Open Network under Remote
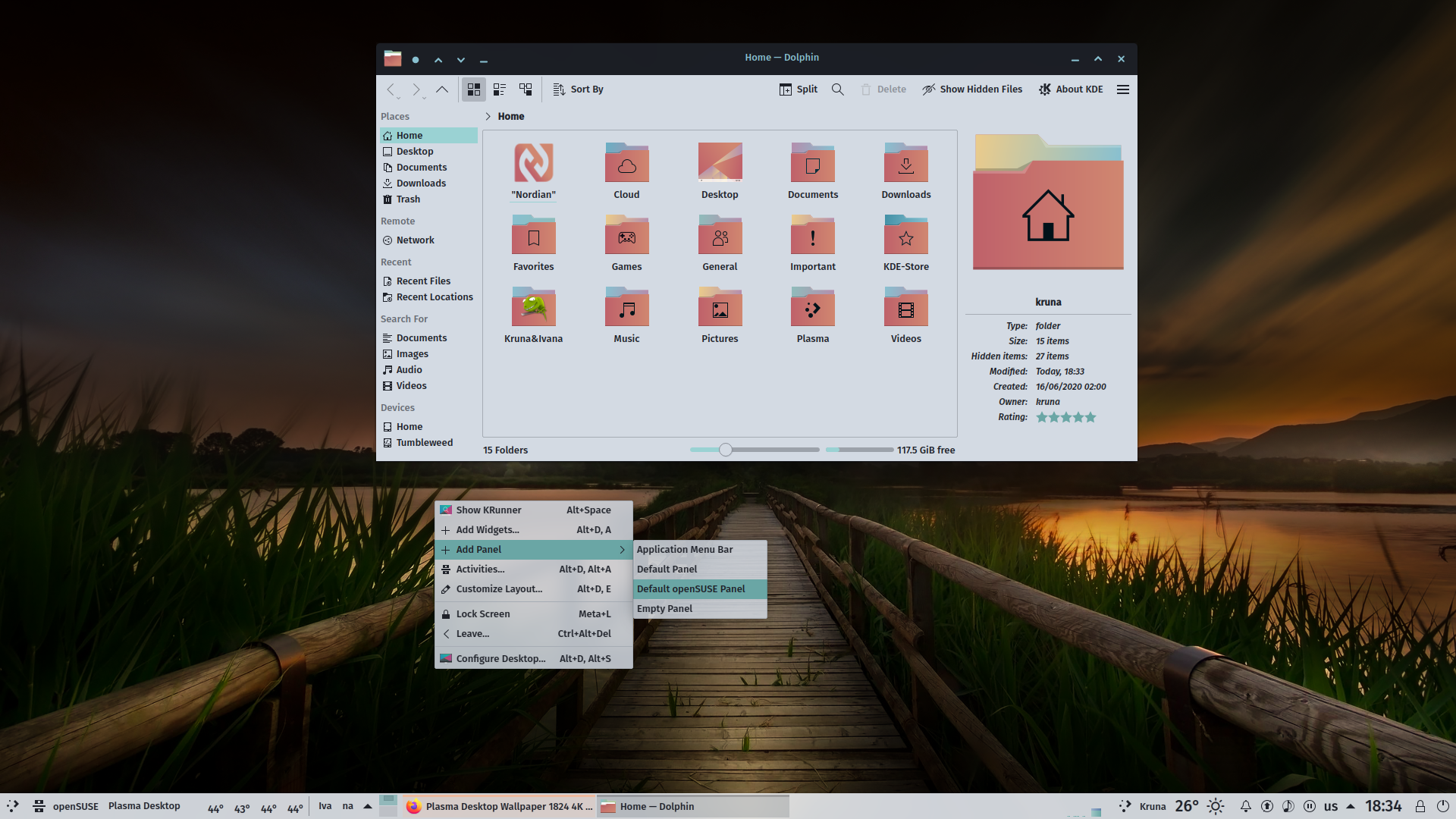The width and height of the screenshot is (1456, 819). click(x=428, y=240)
